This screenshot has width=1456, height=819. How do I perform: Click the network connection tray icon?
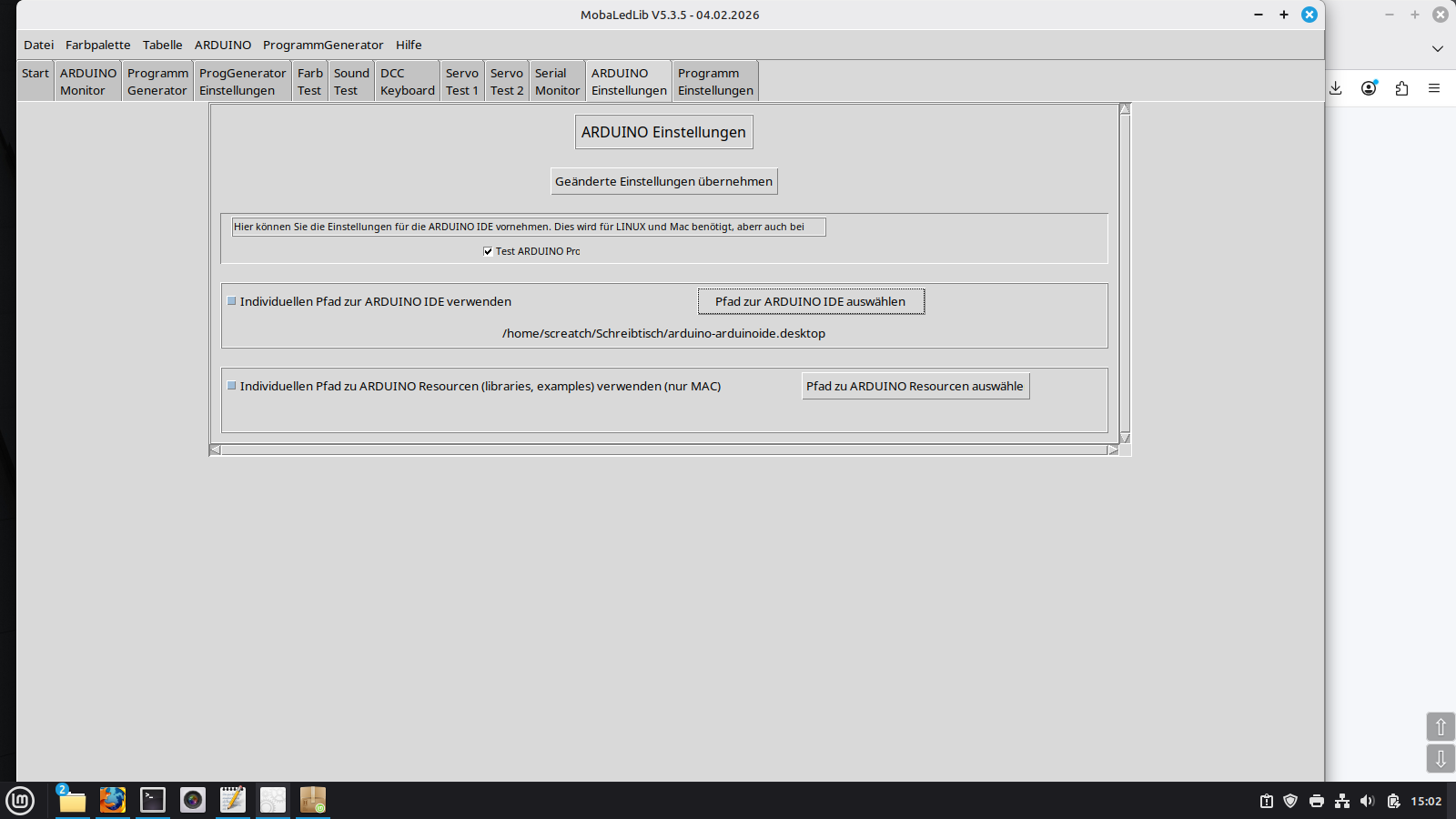[1341, 801]
